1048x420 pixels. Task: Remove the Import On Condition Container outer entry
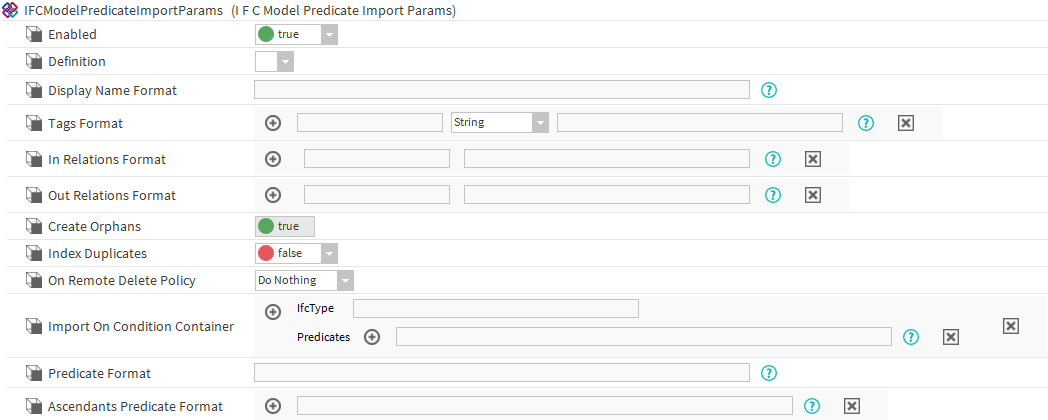tap(1011, 326)
